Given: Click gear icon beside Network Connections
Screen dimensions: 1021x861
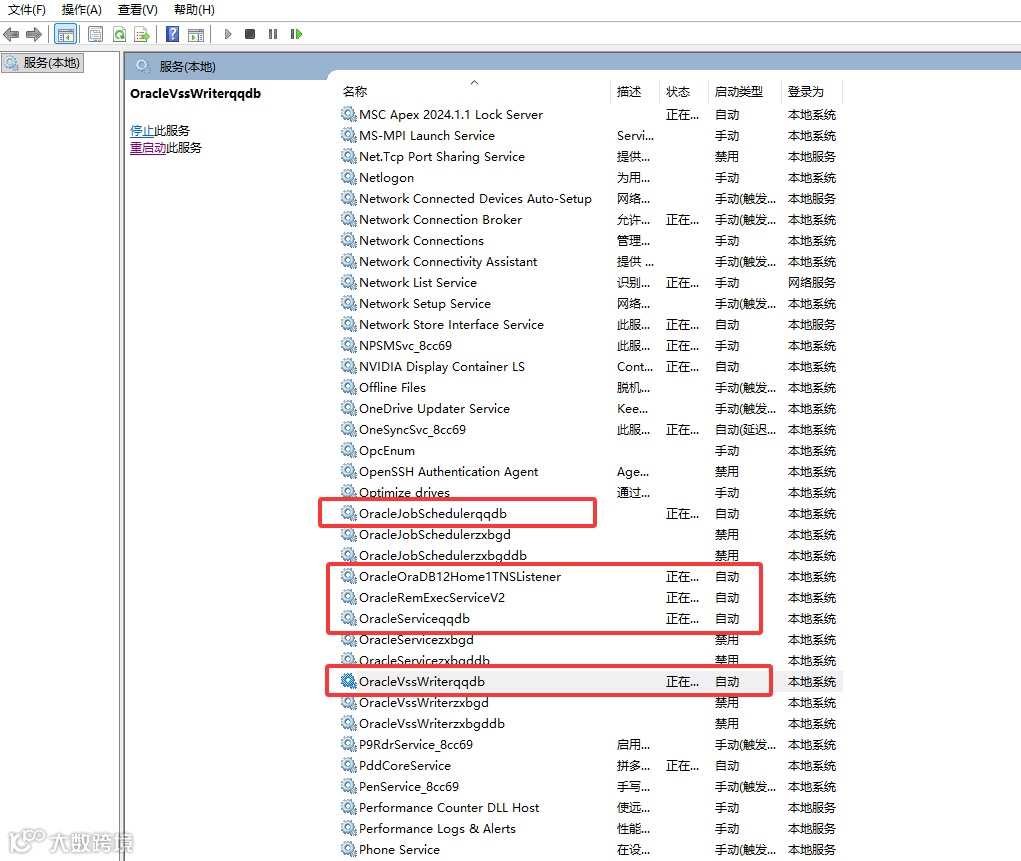Looking at the screenshot, I should (x=349, y=240).
